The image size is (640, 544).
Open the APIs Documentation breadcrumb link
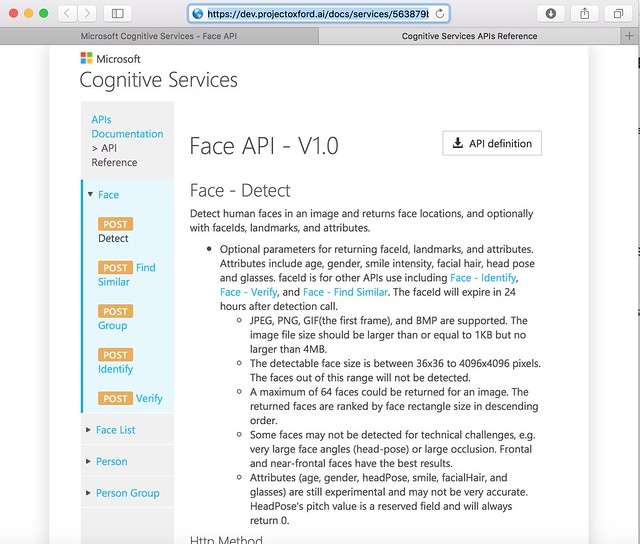tap(127, 127)
